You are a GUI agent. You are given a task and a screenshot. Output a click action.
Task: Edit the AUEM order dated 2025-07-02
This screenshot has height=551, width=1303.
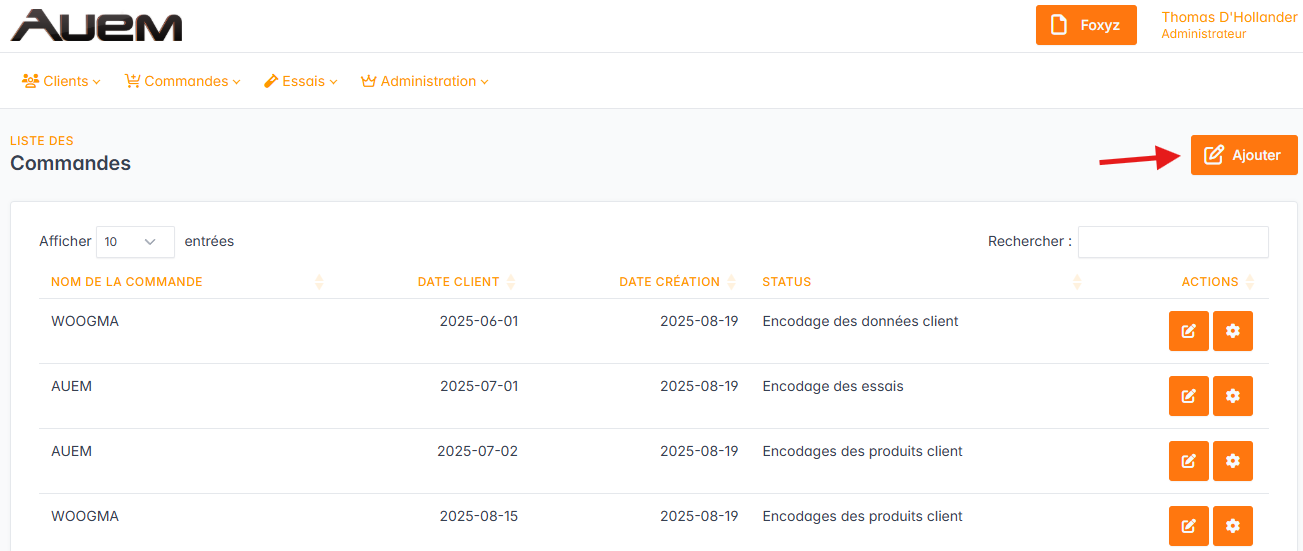[x=1188, y=461]
